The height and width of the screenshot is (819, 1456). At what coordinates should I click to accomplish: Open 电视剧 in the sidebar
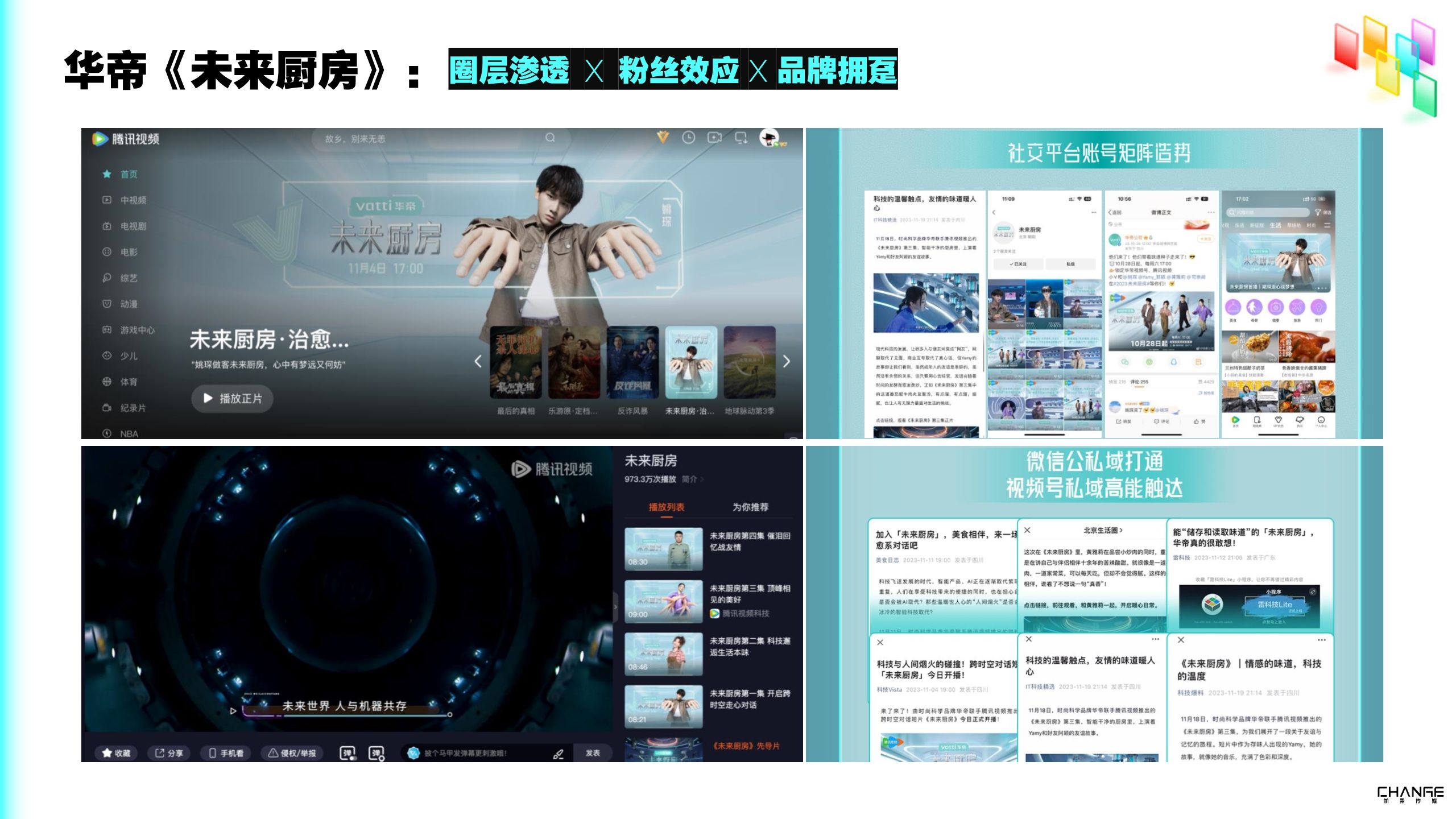pos(125,226)
